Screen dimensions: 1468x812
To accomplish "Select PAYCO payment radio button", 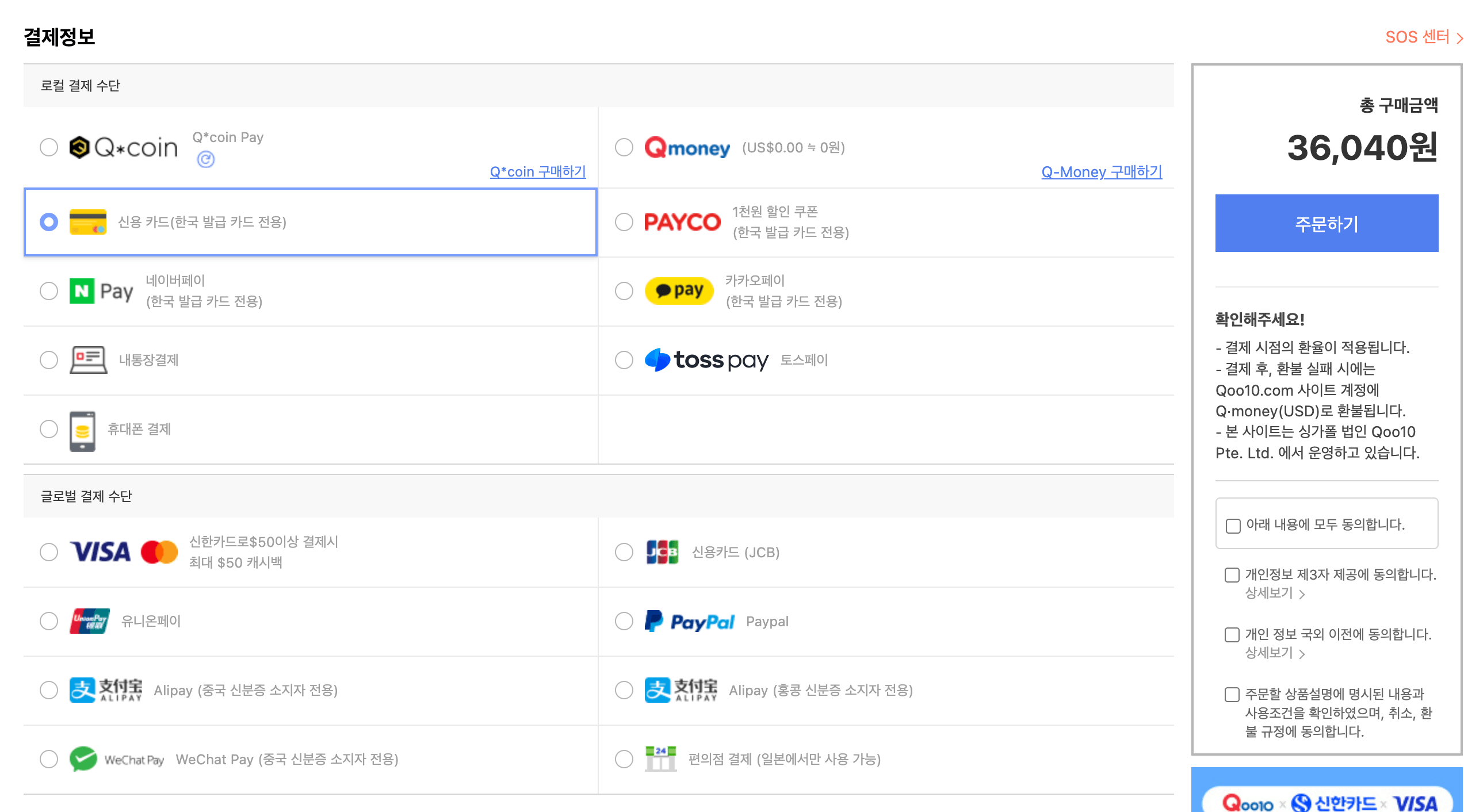I will pyautogui.click(x=624, y=222).
